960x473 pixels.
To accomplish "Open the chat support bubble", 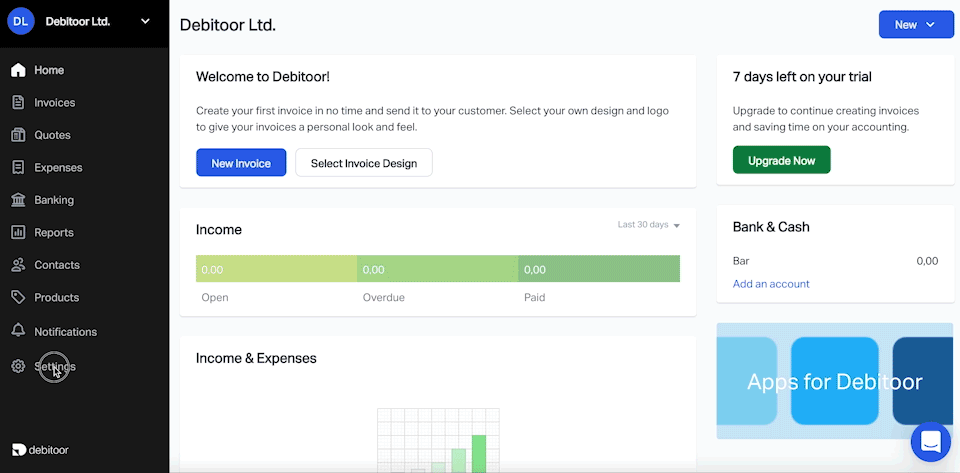I will tap(931, 442).
